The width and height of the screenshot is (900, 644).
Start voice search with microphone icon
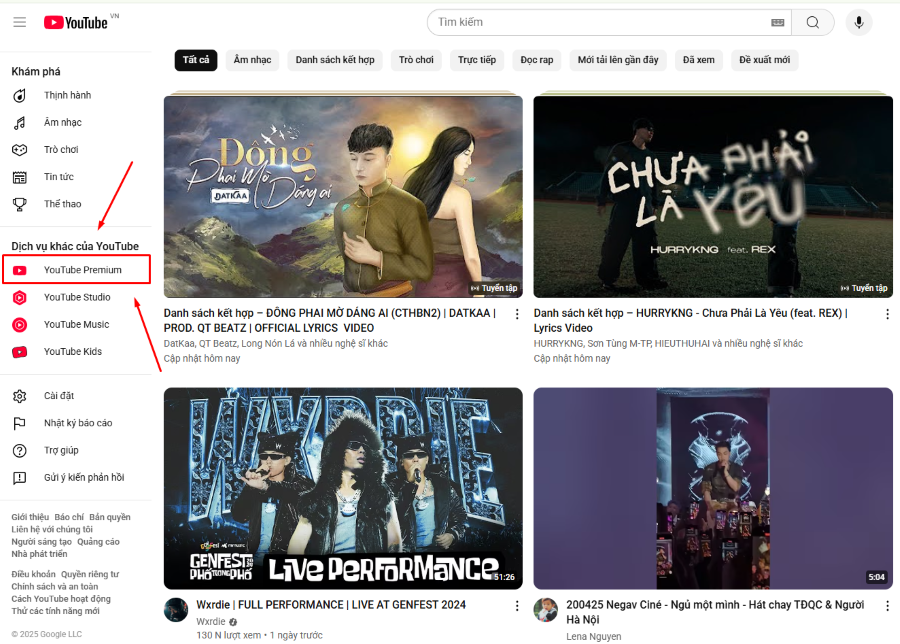(859, 22)
